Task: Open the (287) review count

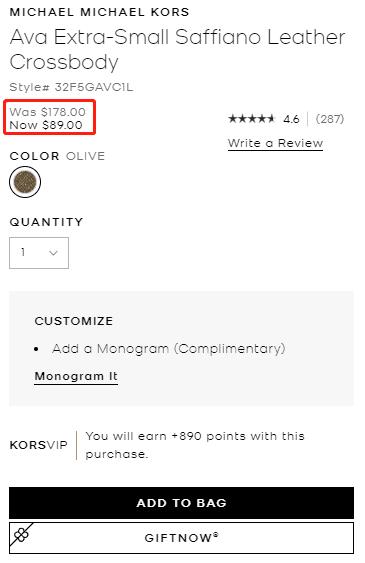Action: coord(330,119)
